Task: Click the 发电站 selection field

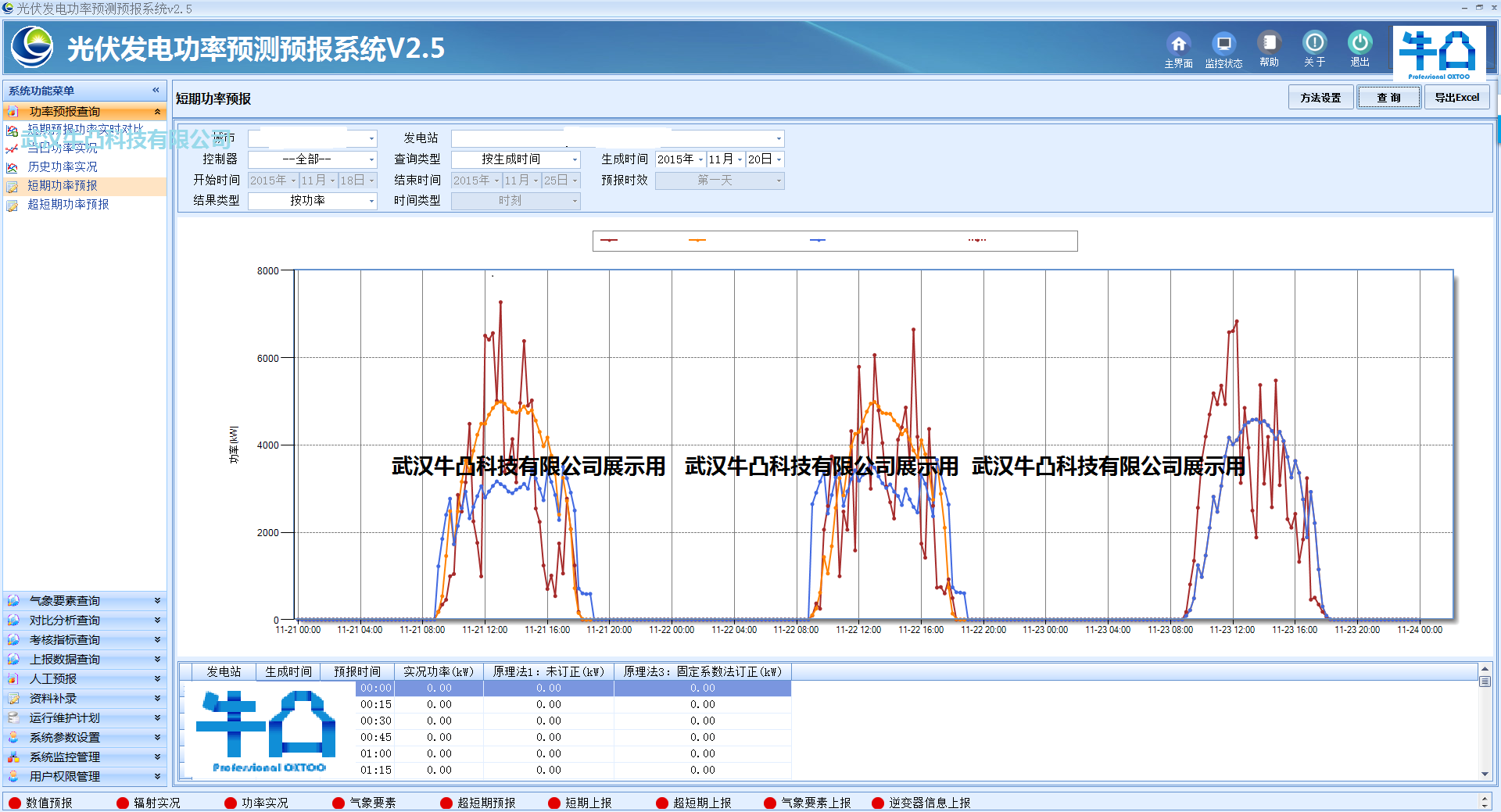Action: (617, 139)
